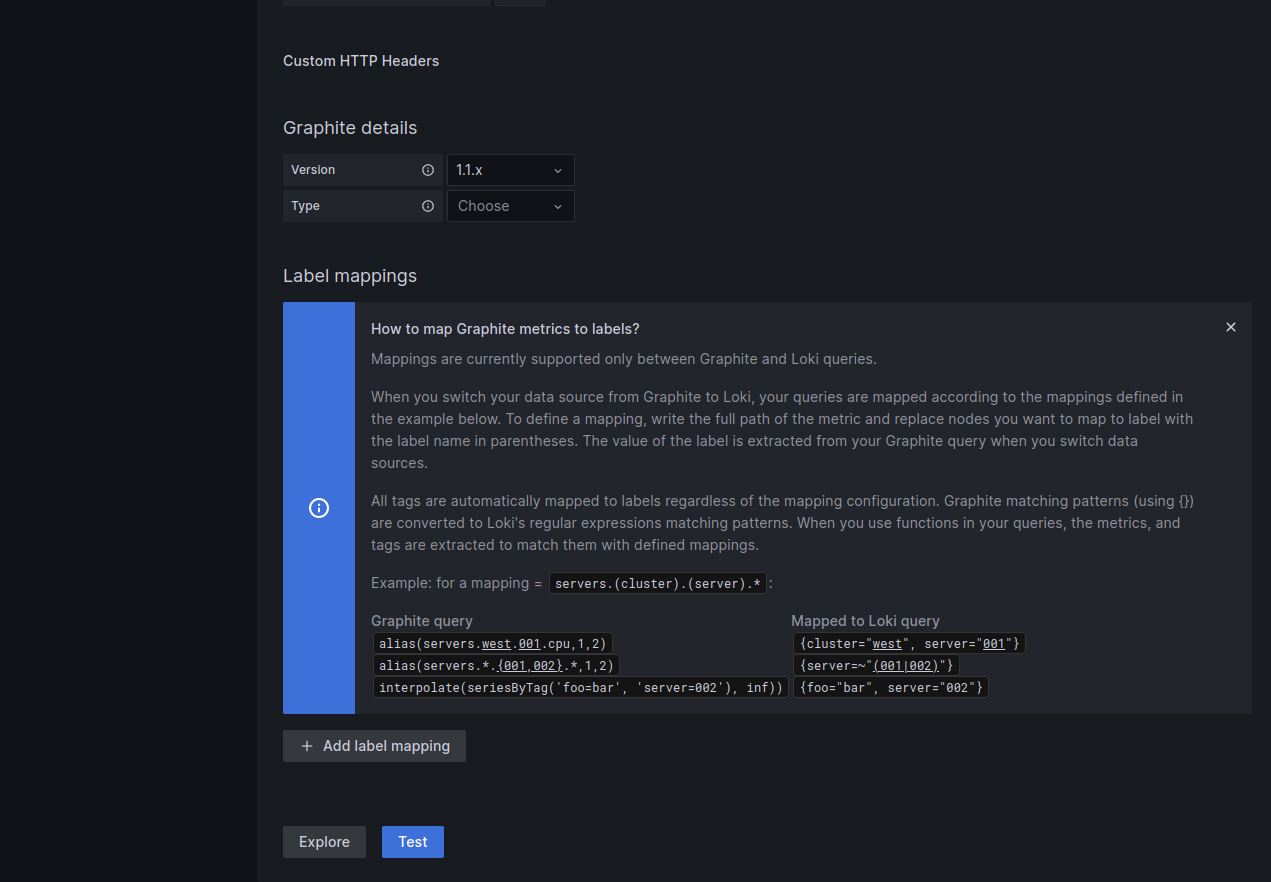The height and width of the screenshot is (882, 1271).
Task: Click the chevron on the Type selector
Action: tap(558, 206)
